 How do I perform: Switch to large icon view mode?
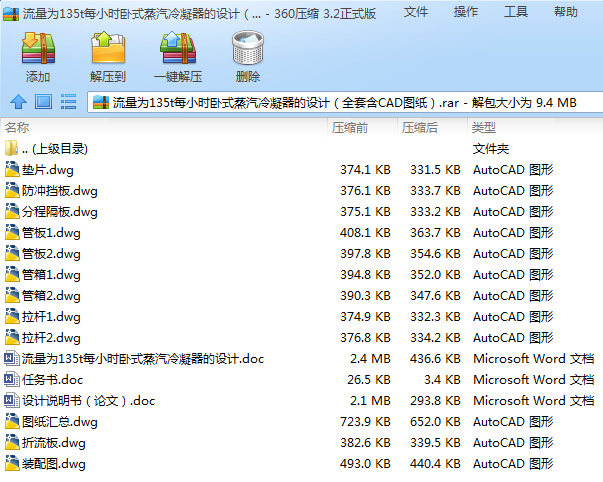pyautogui.click(x=43, y=102)
